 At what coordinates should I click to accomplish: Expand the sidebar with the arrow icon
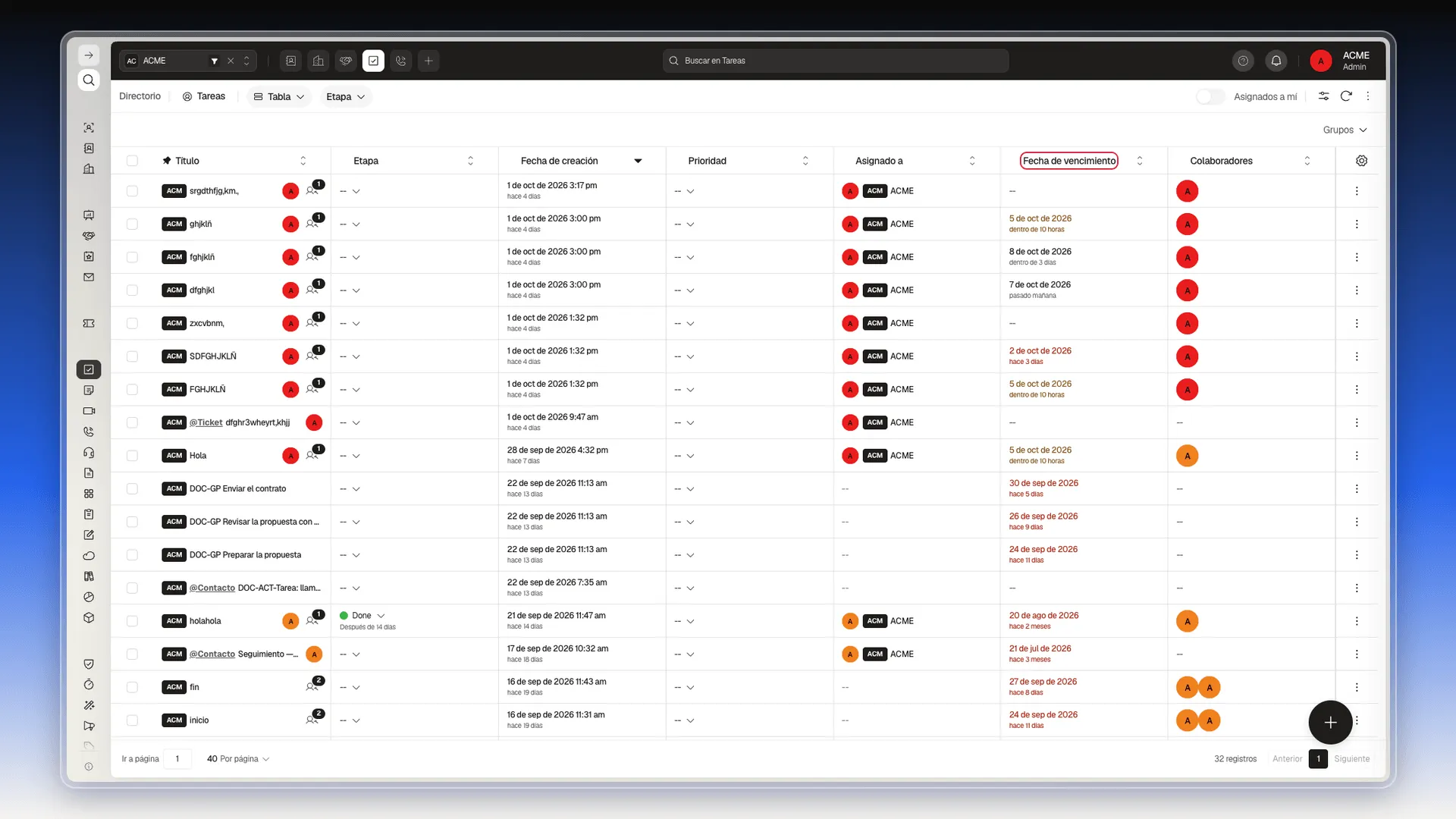(x=89, y=55)
